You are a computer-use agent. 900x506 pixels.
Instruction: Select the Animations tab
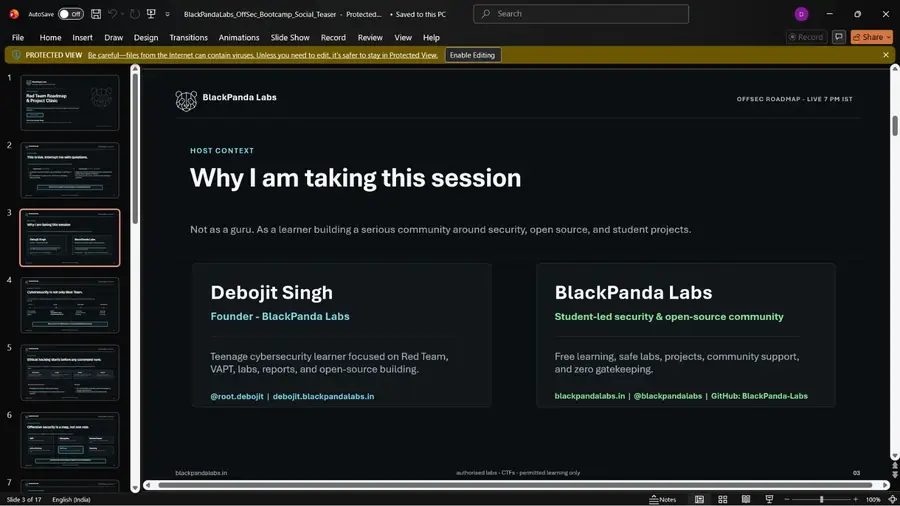[239, 37]
